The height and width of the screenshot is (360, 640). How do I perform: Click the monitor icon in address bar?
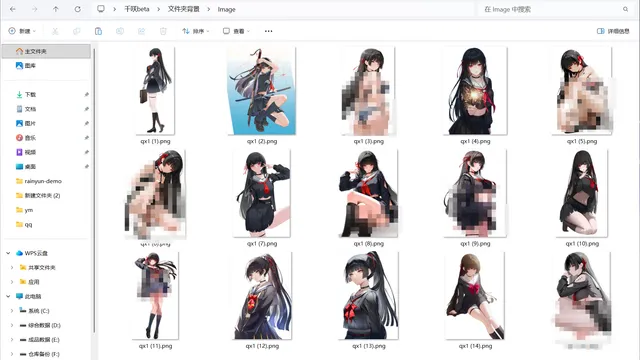coord(101,9)
